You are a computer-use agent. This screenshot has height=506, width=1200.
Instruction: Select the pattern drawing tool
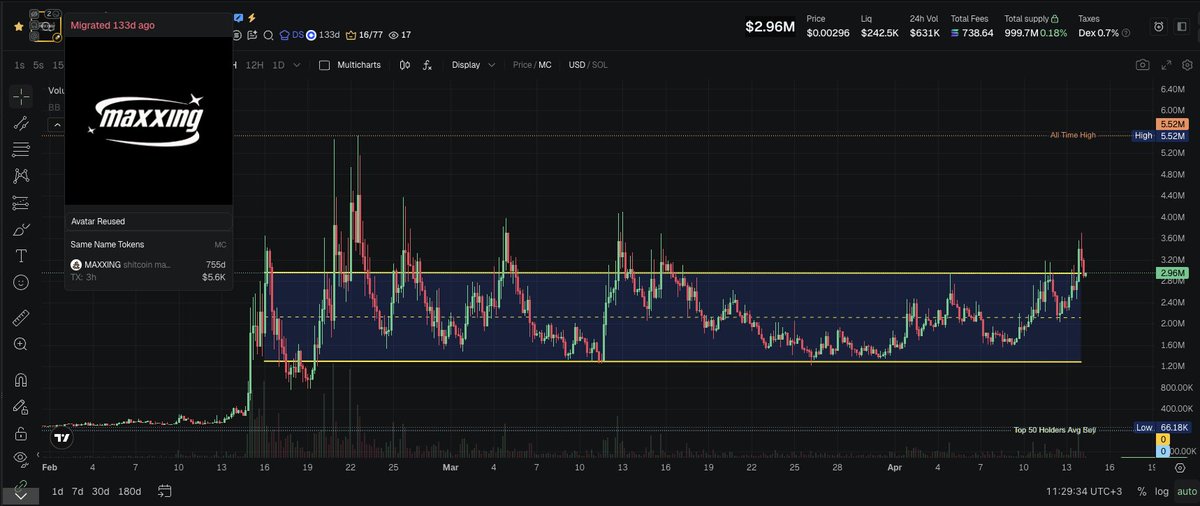tap(21, 176)
